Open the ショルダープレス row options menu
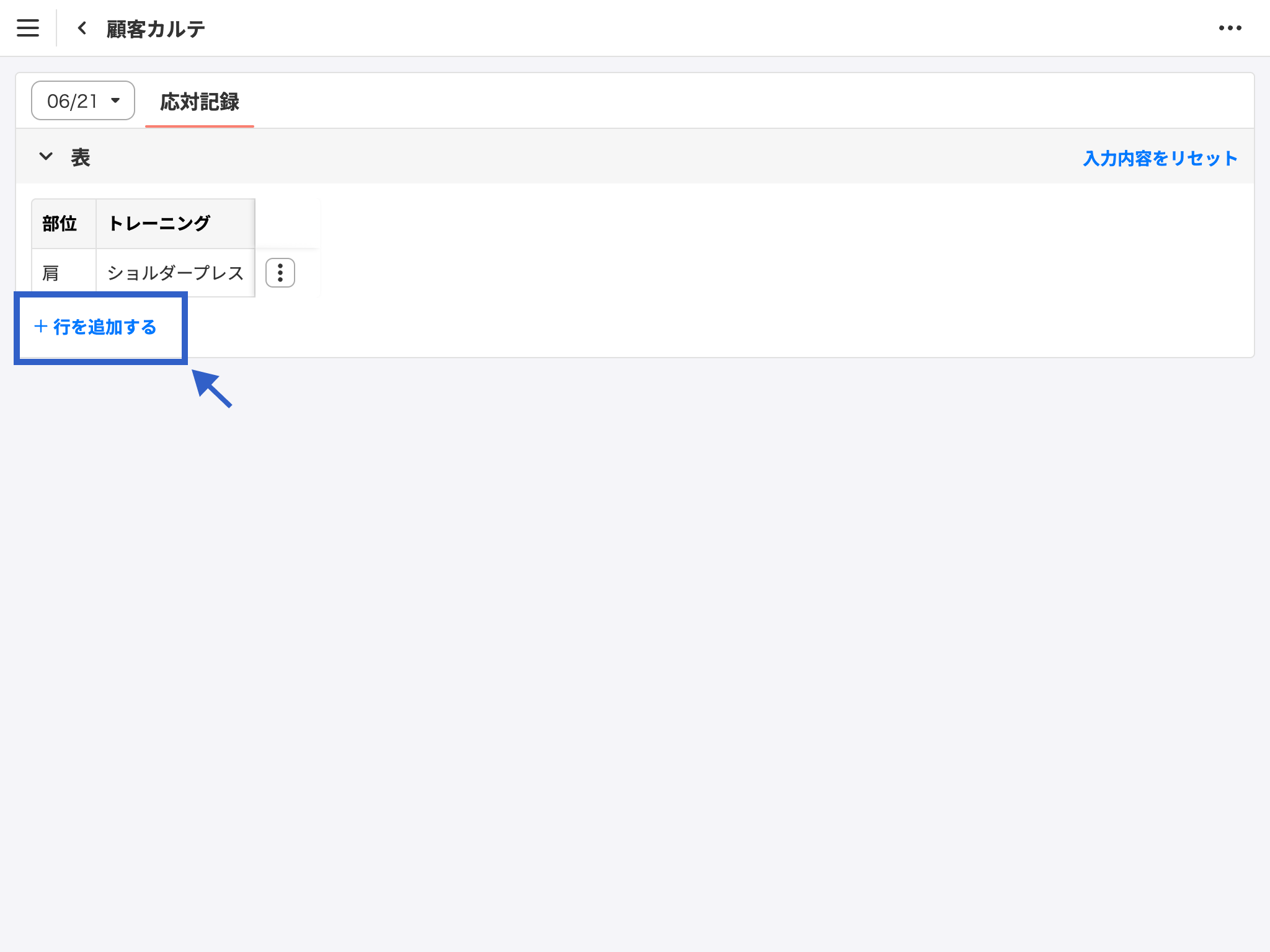This screenshot has height=952, width=1270. [280, 273]
